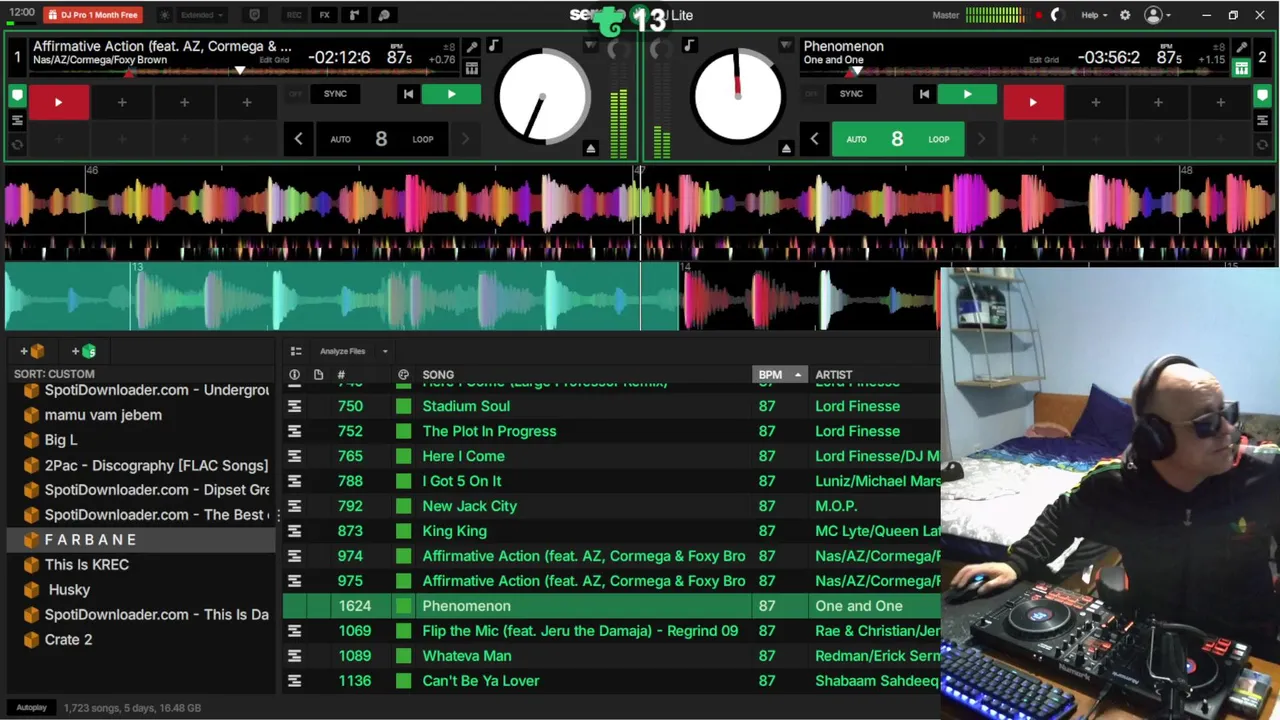This screenshot has height=720, width=1280.
Task: Open the user account dropdown
Action: 1157,15
